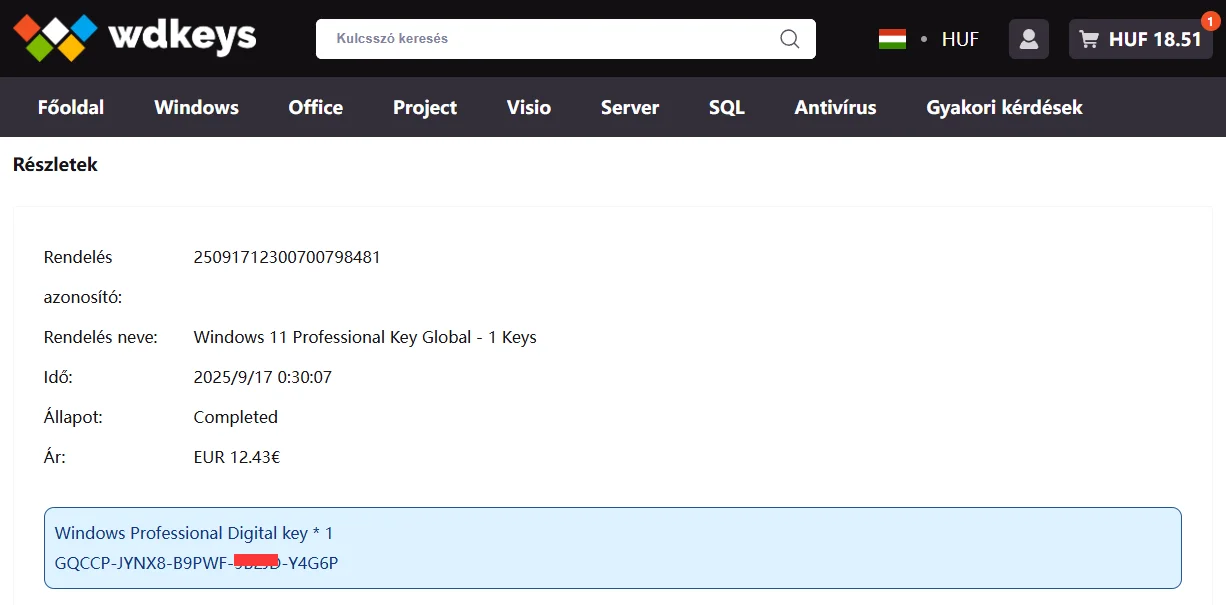This screenshot has width=1226, height=605.
Task: Open the user account icon
Action: pyautogui.click(x=1028, y=39)
